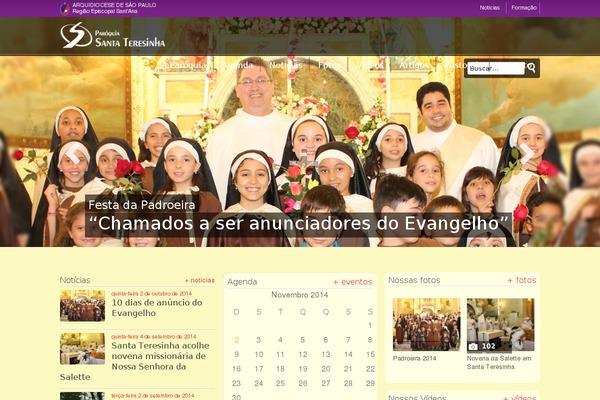The height and width of the screenshot is (400, 600).
Task: Open thumbnail for 10 dias de anúncio news
Action: (x=82, y=305)
